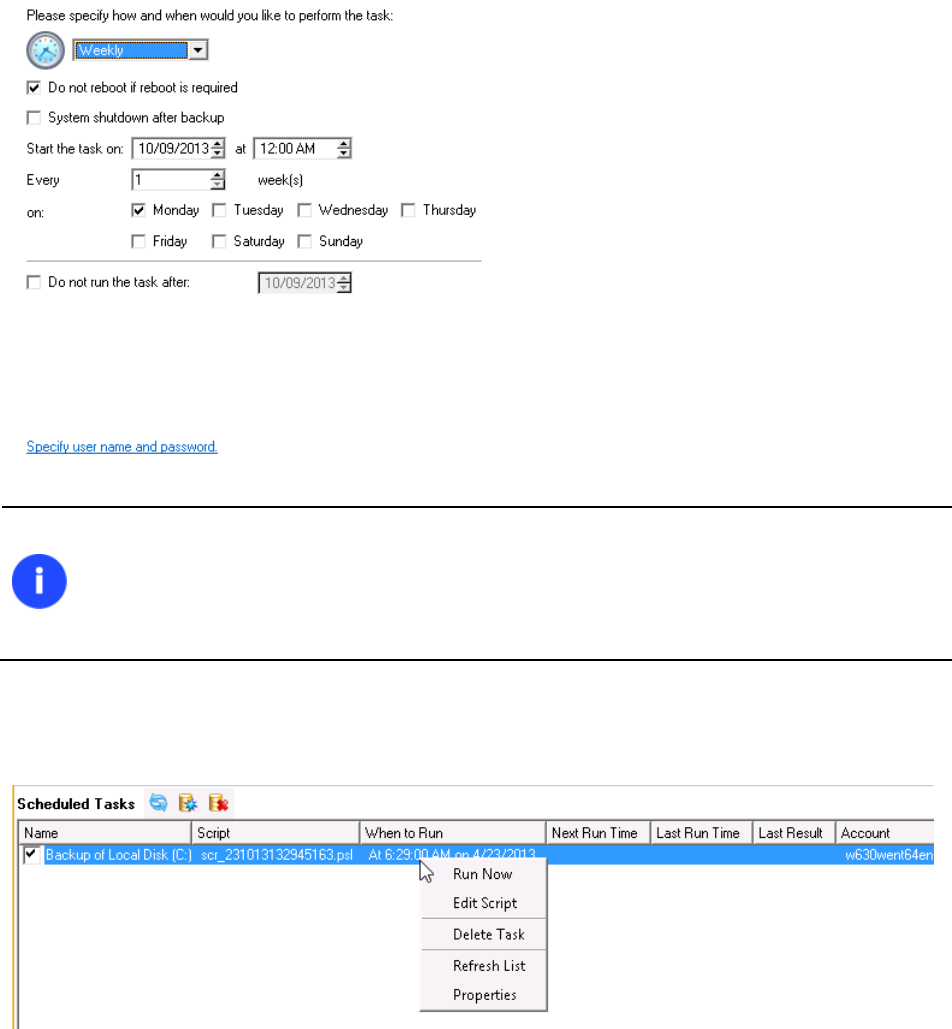Click the refresh list icon beside Scheduled Tasks

click(x=158, y=803)
